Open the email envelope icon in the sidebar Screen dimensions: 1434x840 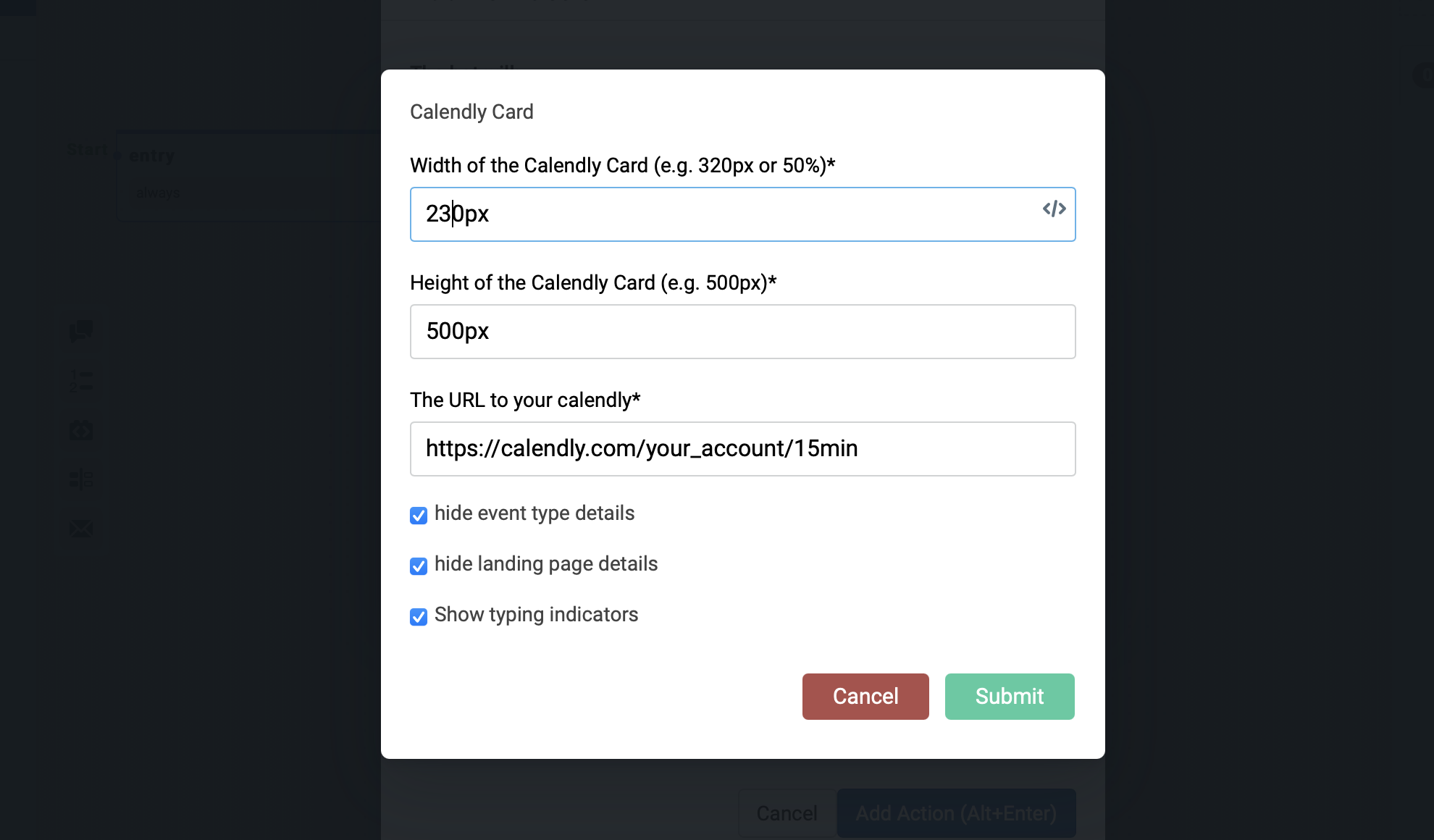coord(80,528)
